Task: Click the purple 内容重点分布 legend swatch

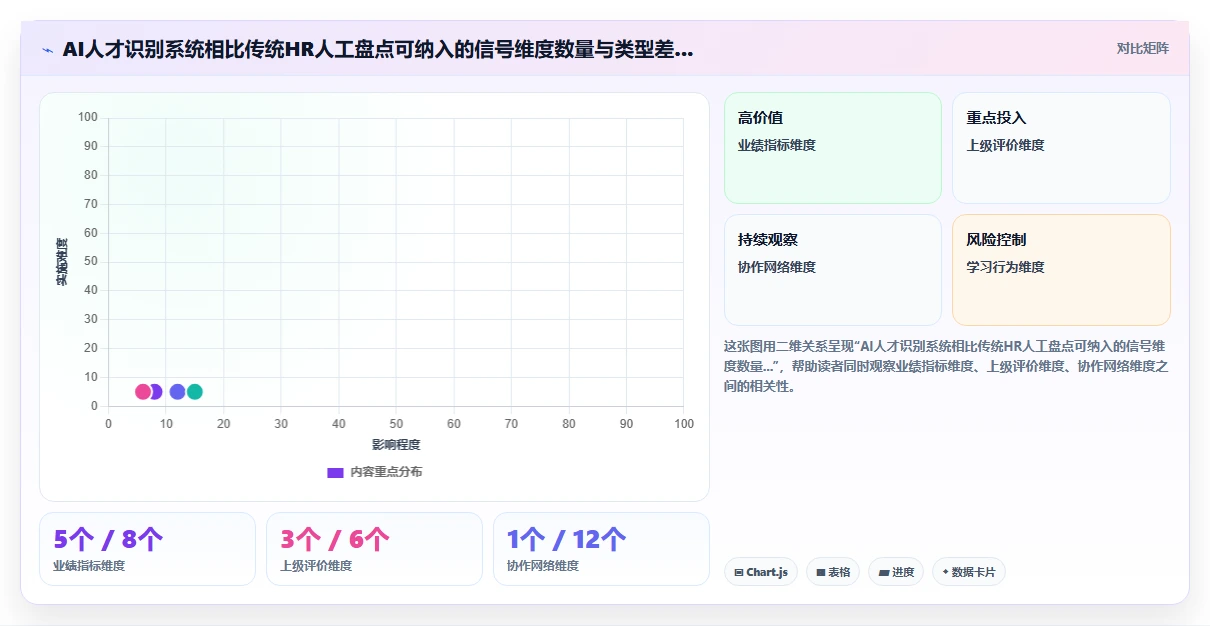Action: click(335, 472)
